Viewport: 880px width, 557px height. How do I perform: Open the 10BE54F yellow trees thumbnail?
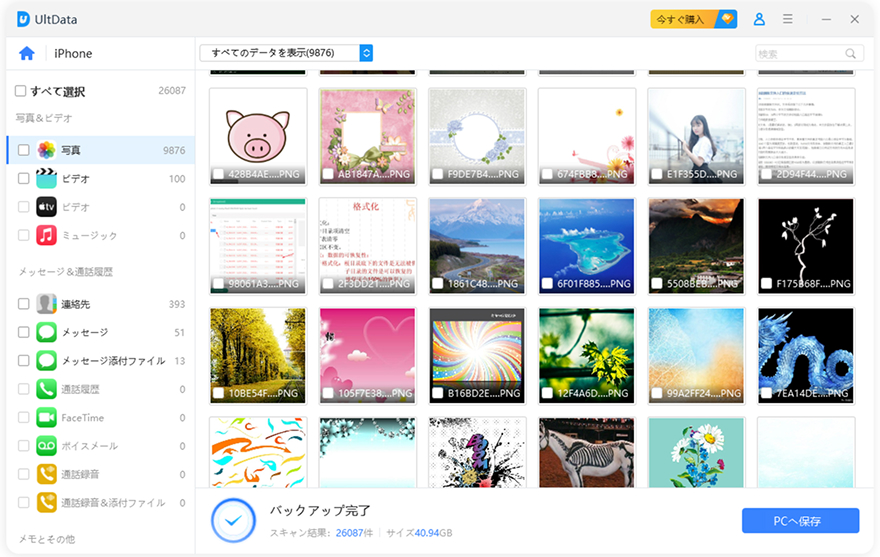click(x=258, y=355)
